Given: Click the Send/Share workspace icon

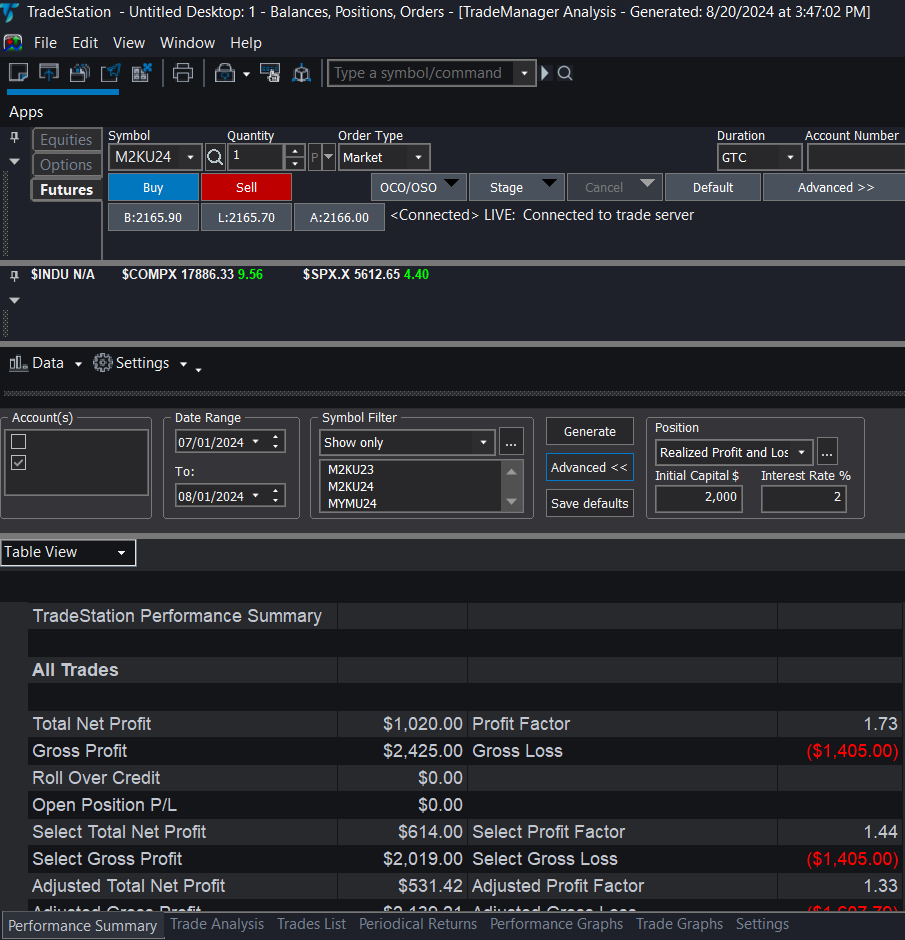Looking at the screenshot, I should click(x=110, y=73).
